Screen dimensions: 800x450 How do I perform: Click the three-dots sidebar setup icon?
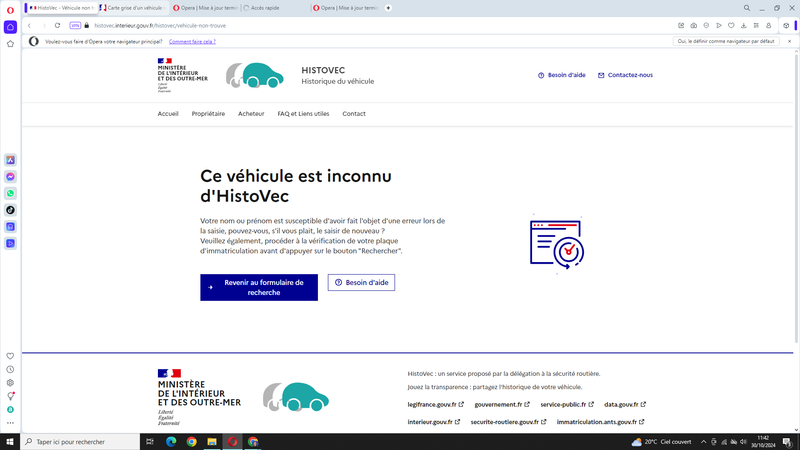point(10,423)
